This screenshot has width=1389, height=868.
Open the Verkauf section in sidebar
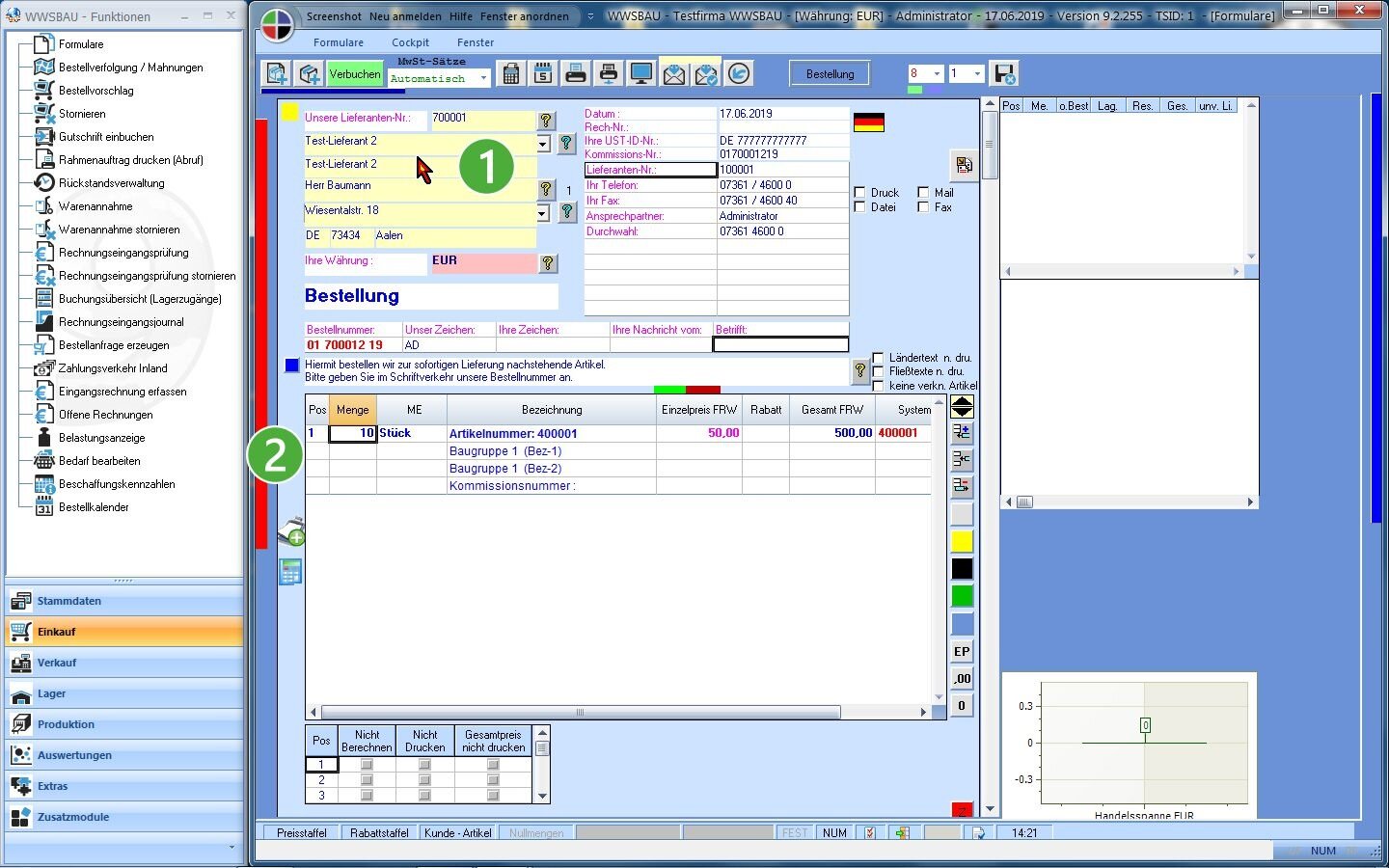tap(124, 663)
